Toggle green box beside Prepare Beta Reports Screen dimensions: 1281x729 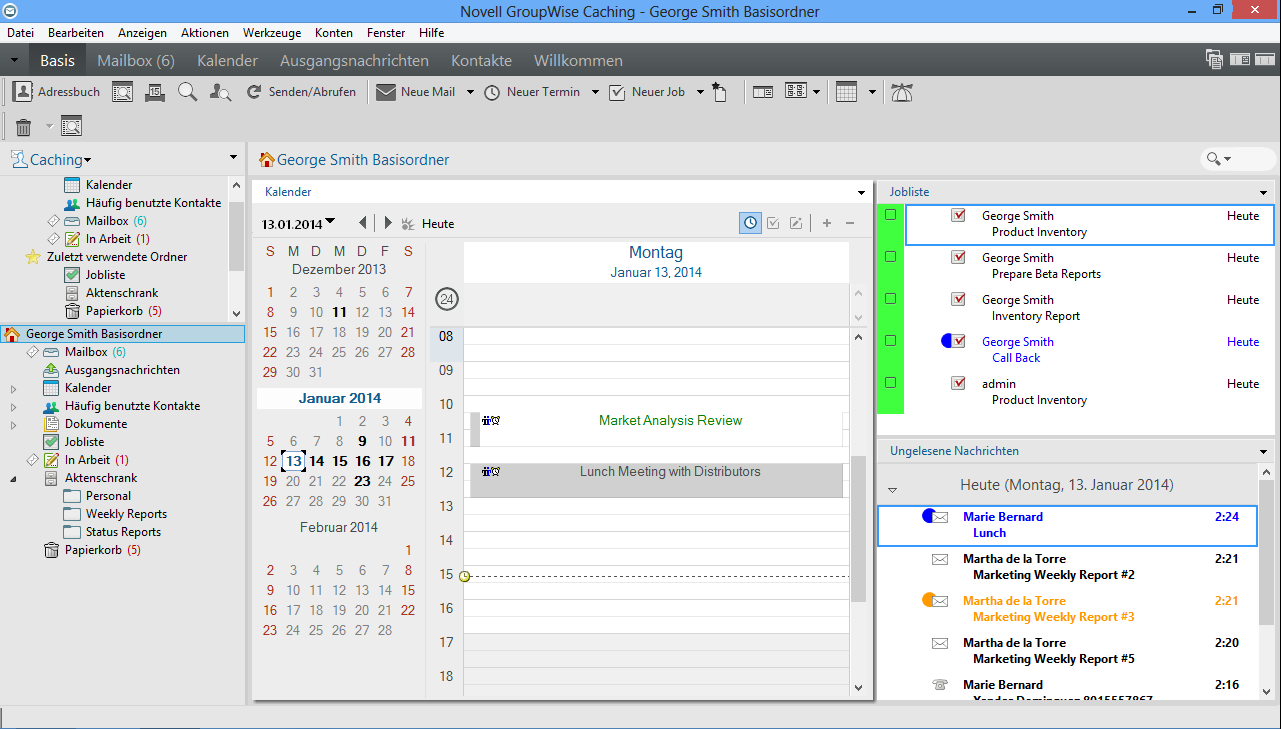point(890,257)
